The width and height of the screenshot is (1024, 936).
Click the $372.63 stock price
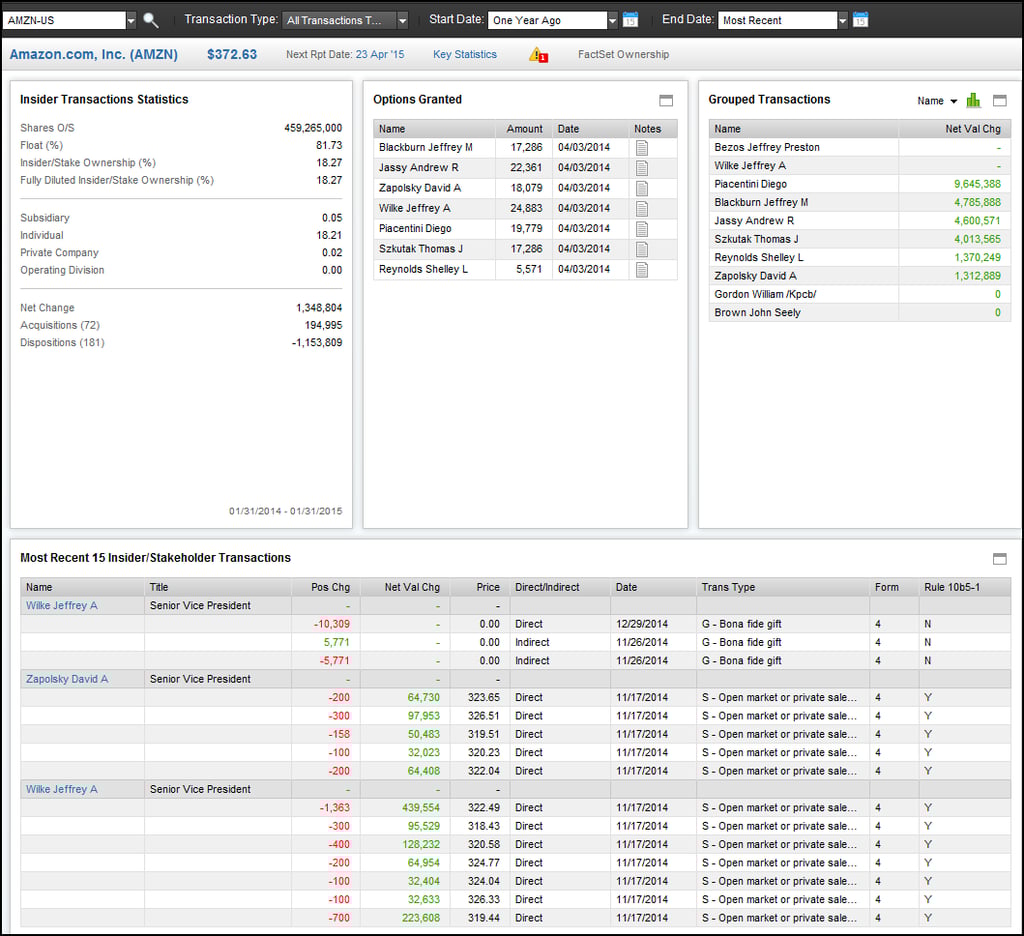coord(232,55)
